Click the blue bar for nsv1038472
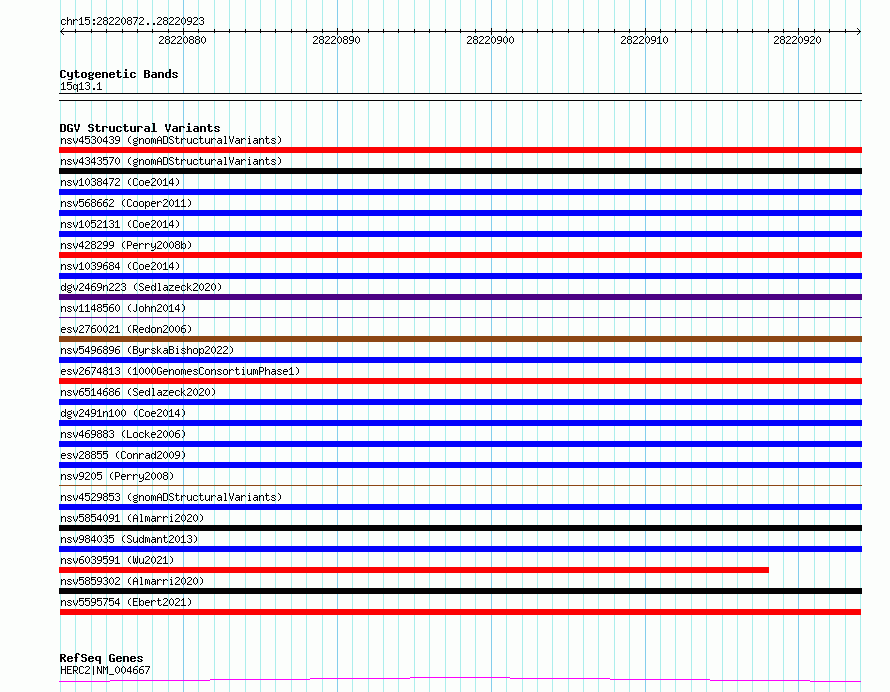 point(460,192)
